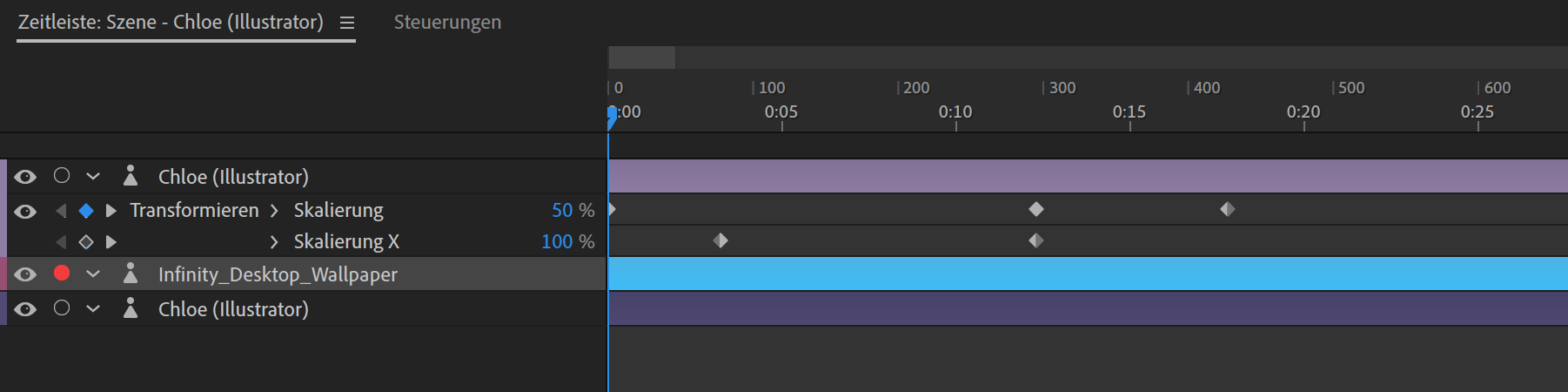Switch to the Steuerungen tab
The height and width of the screenshot is (392, 1568).
point(447,23)
